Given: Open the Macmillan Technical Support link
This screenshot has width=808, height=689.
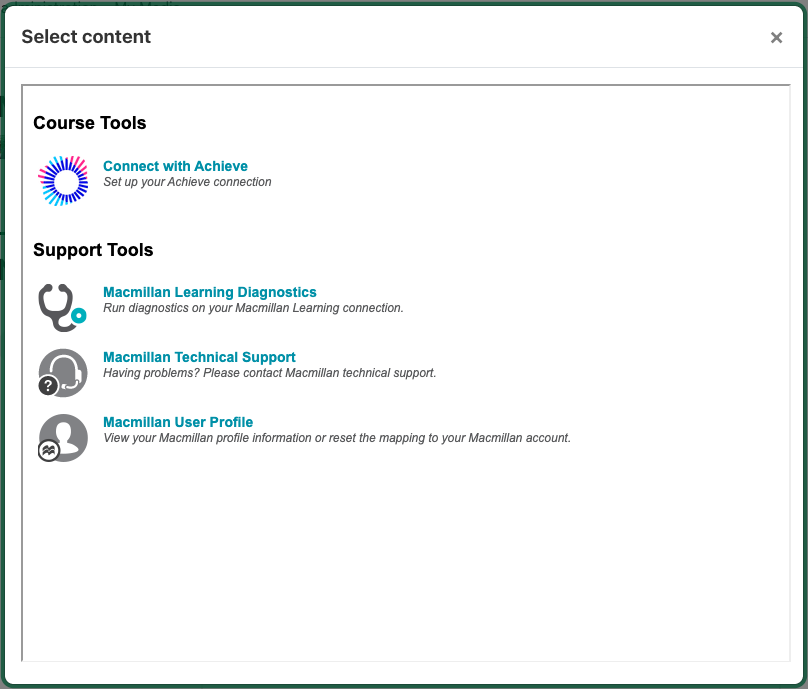Looking at the screenshot, I should click(x=199, y=357).
